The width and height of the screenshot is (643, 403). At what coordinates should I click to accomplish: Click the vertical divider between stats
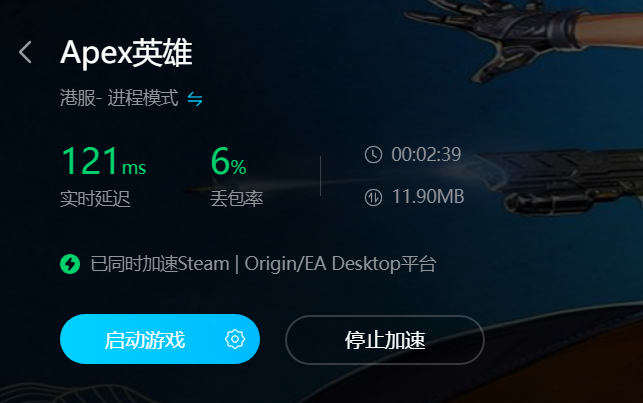tap(320, 176)
